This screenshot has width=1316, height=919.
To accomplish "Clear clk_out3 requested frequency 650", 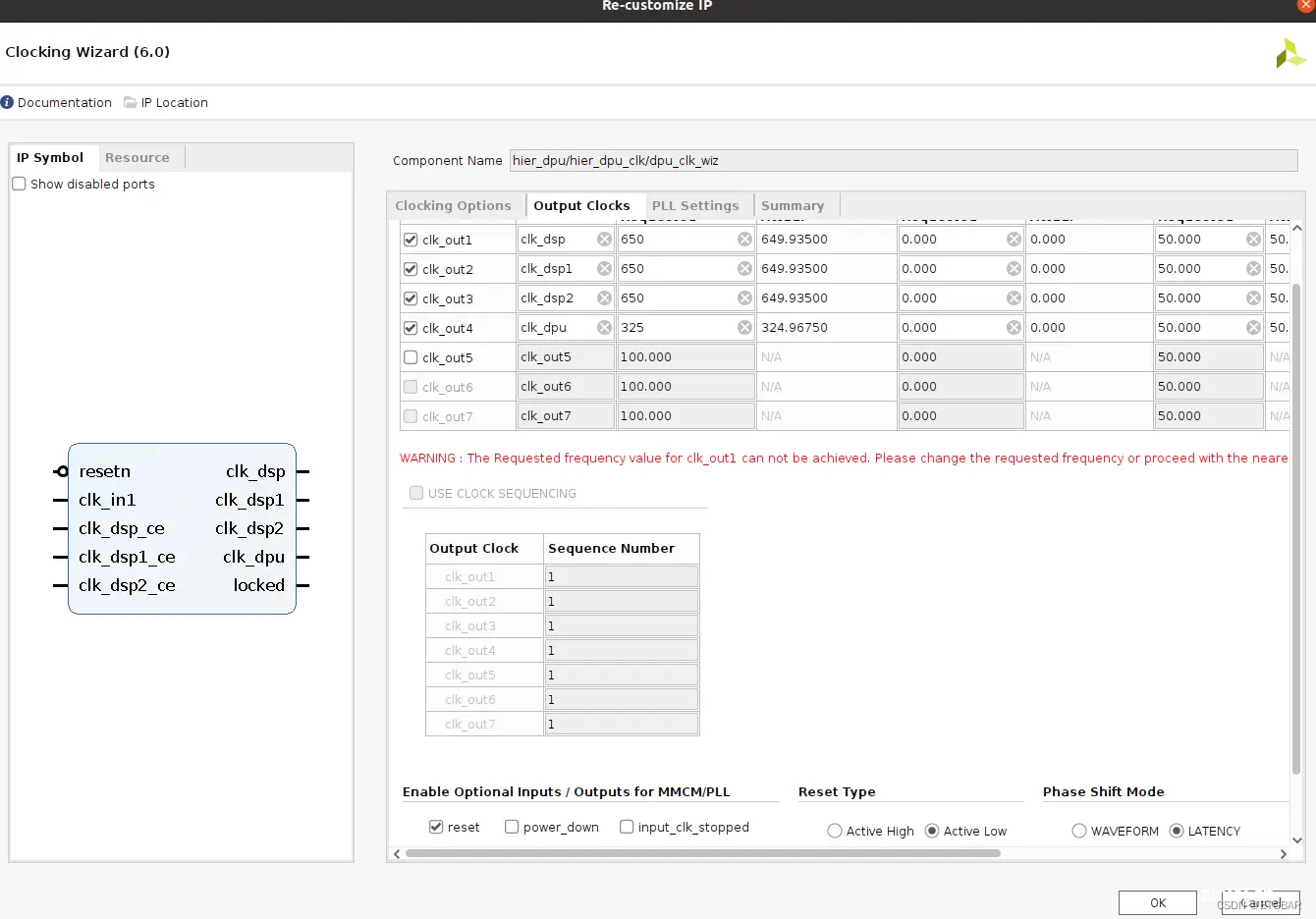I will (744, 298).
